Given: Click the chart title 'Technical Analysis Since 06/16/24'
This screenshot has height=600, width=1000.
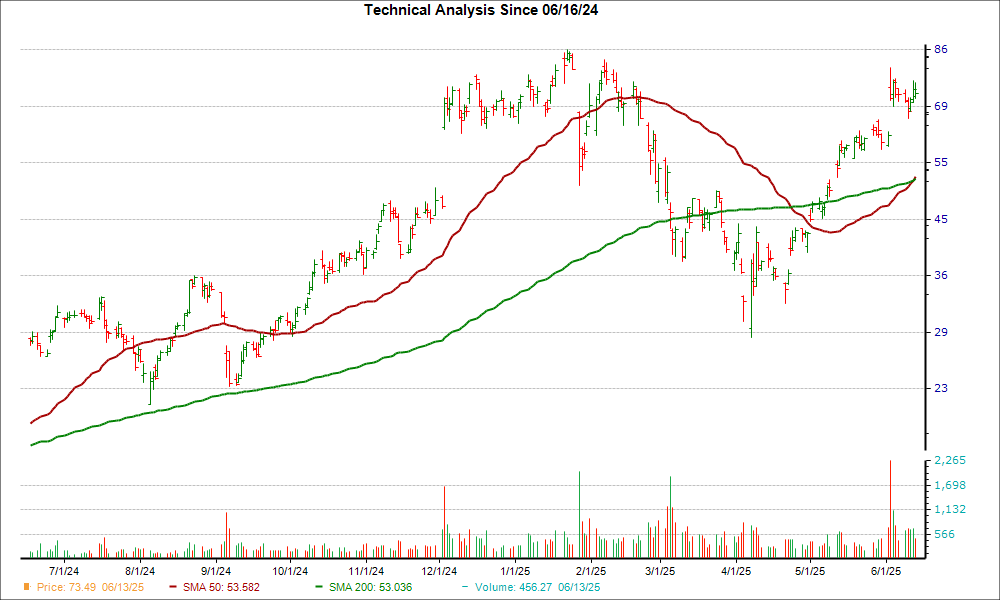Looking at the screenshot, I should click(x=481, y=10).
